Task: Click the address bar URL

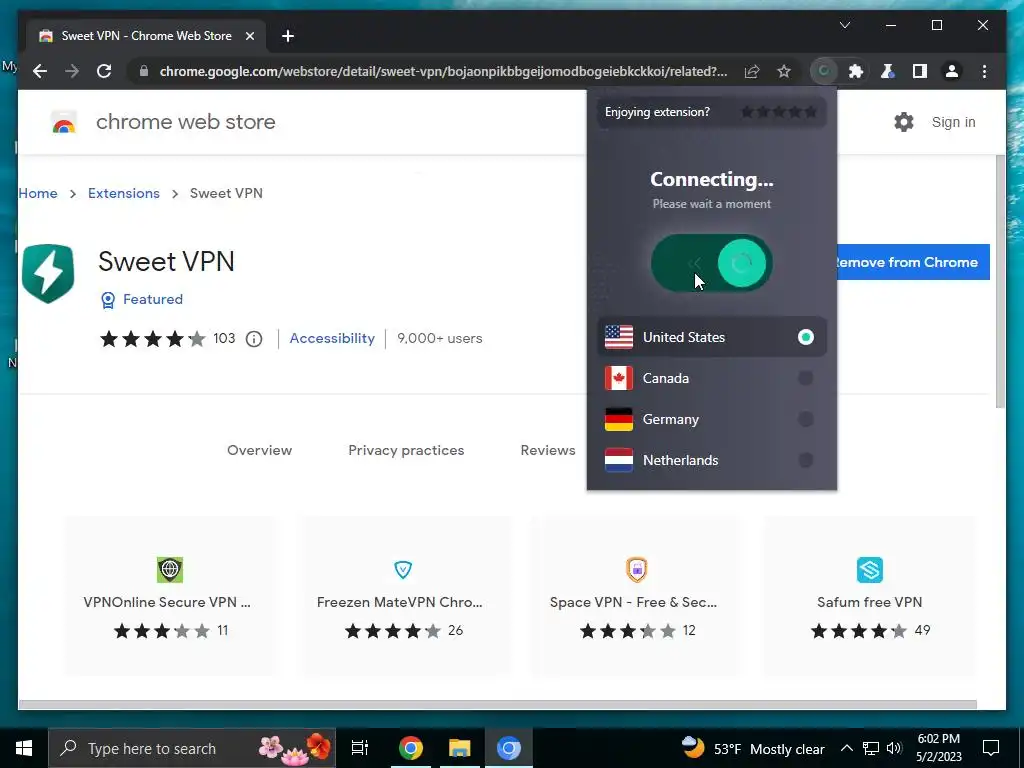Action: click(x=443, y=71)
